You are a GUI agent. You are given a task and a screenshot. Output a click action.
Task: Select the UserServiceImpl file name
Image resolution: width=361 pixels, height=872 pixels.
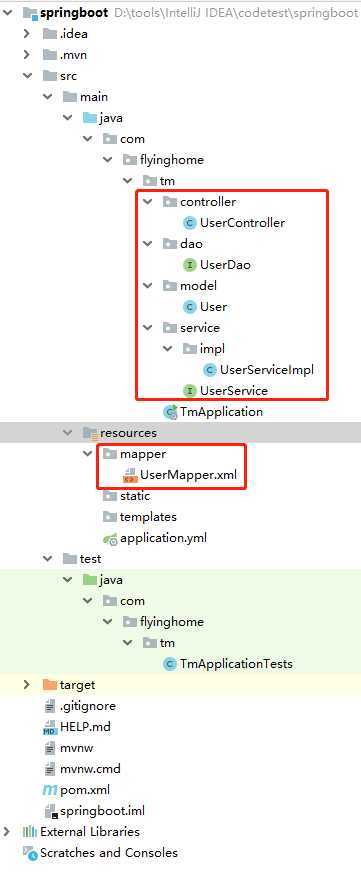click(267, 370)
